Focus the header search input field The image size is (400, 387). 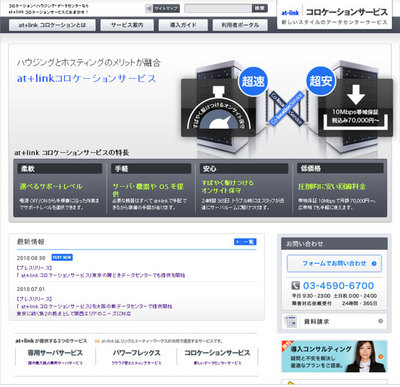[218, 8]
